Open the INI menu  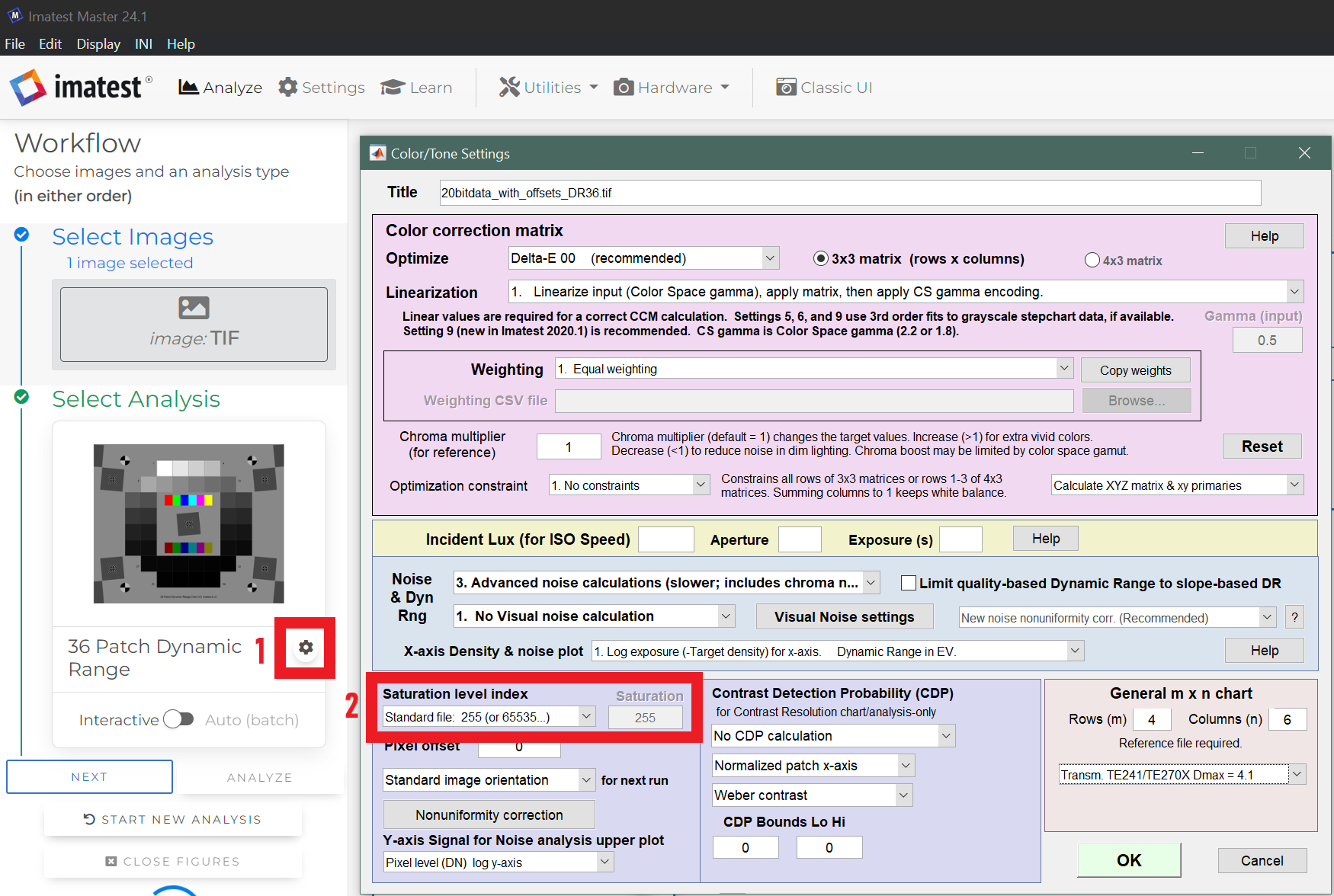(143, 44)
